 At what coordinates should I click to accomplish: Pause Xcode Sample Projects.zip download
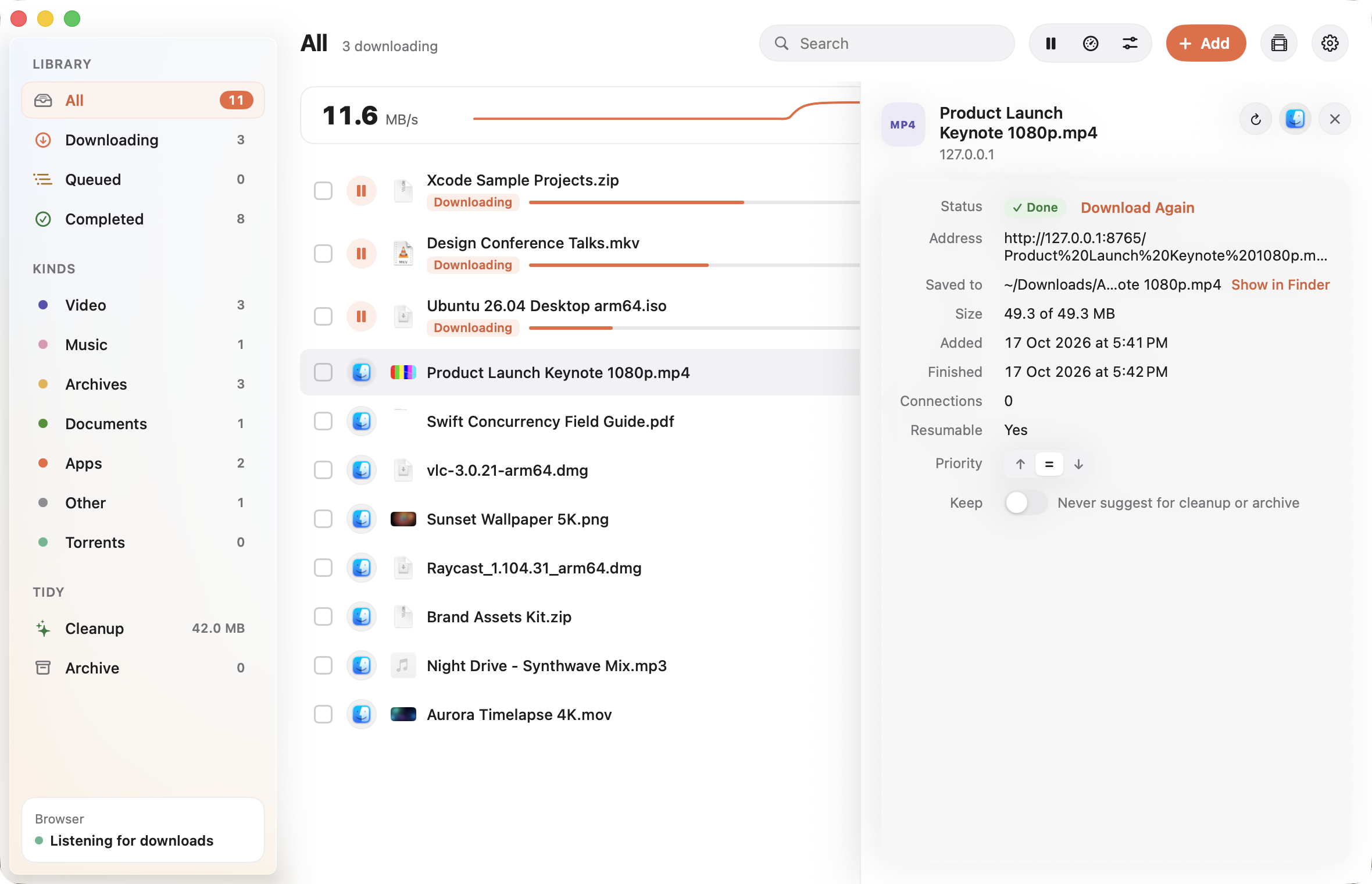click(361, 191)
